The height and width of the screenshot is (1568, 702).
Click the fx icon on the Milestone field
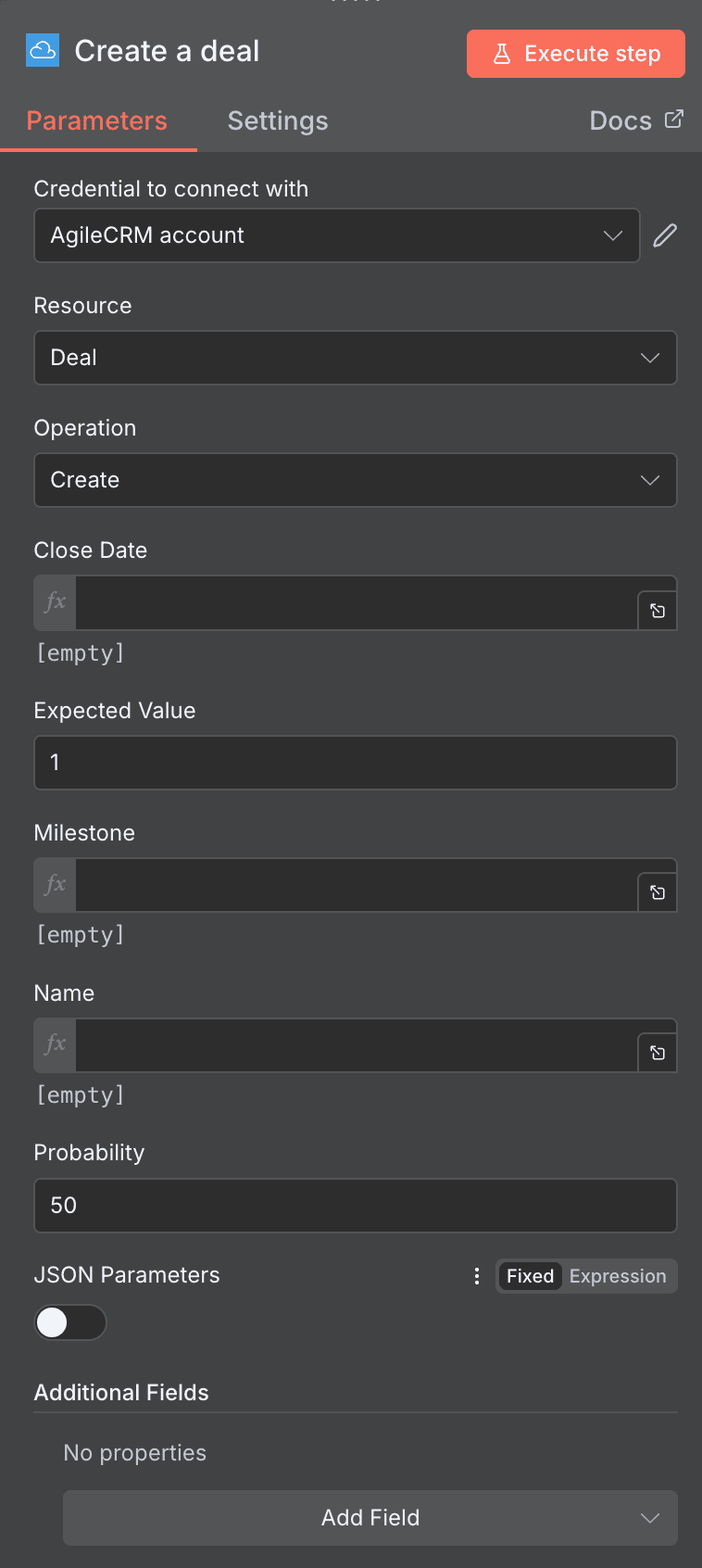point(54,886)
